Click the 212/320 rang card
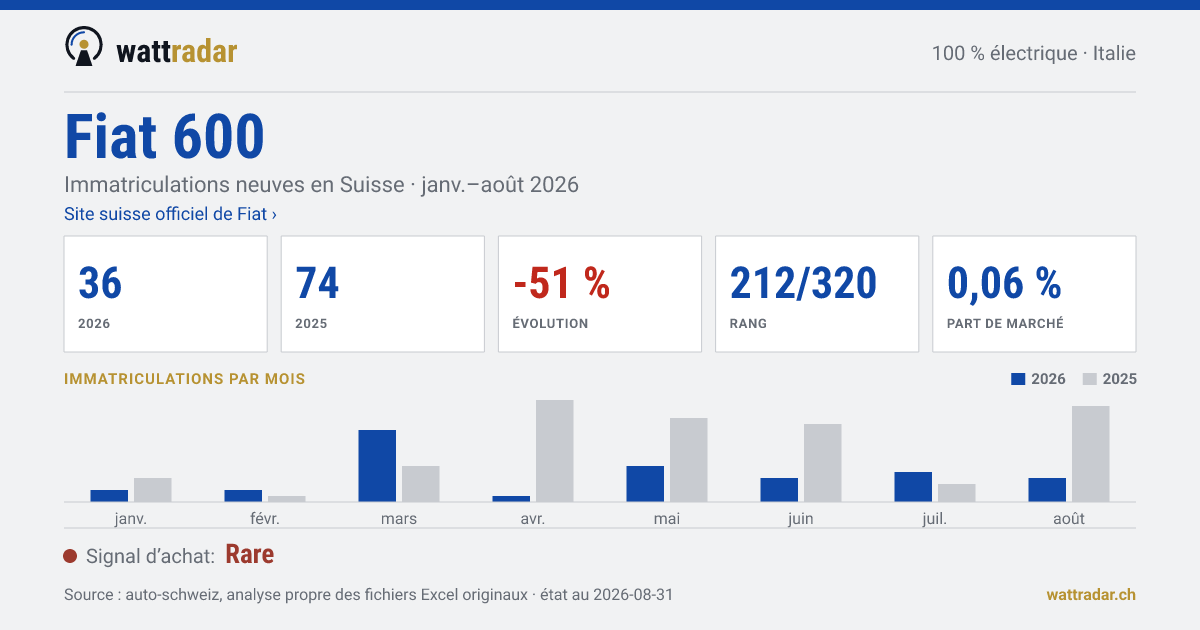 click(x=816, y=294)
